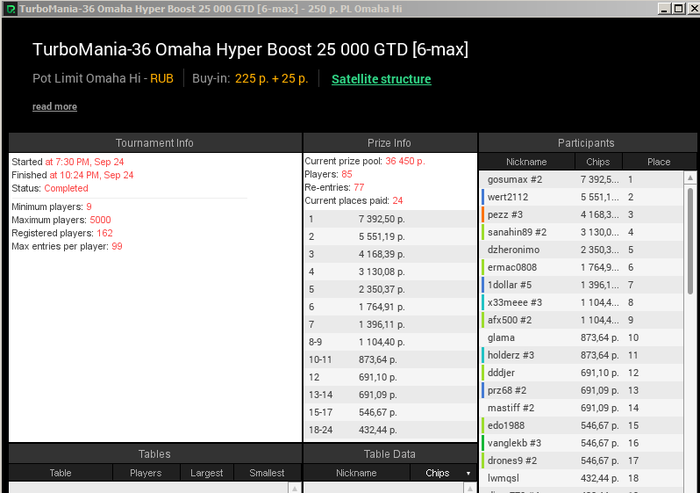Select participant vanglekb #3
The width and height of the screenshot is (700, 493).
pos(581,443)
